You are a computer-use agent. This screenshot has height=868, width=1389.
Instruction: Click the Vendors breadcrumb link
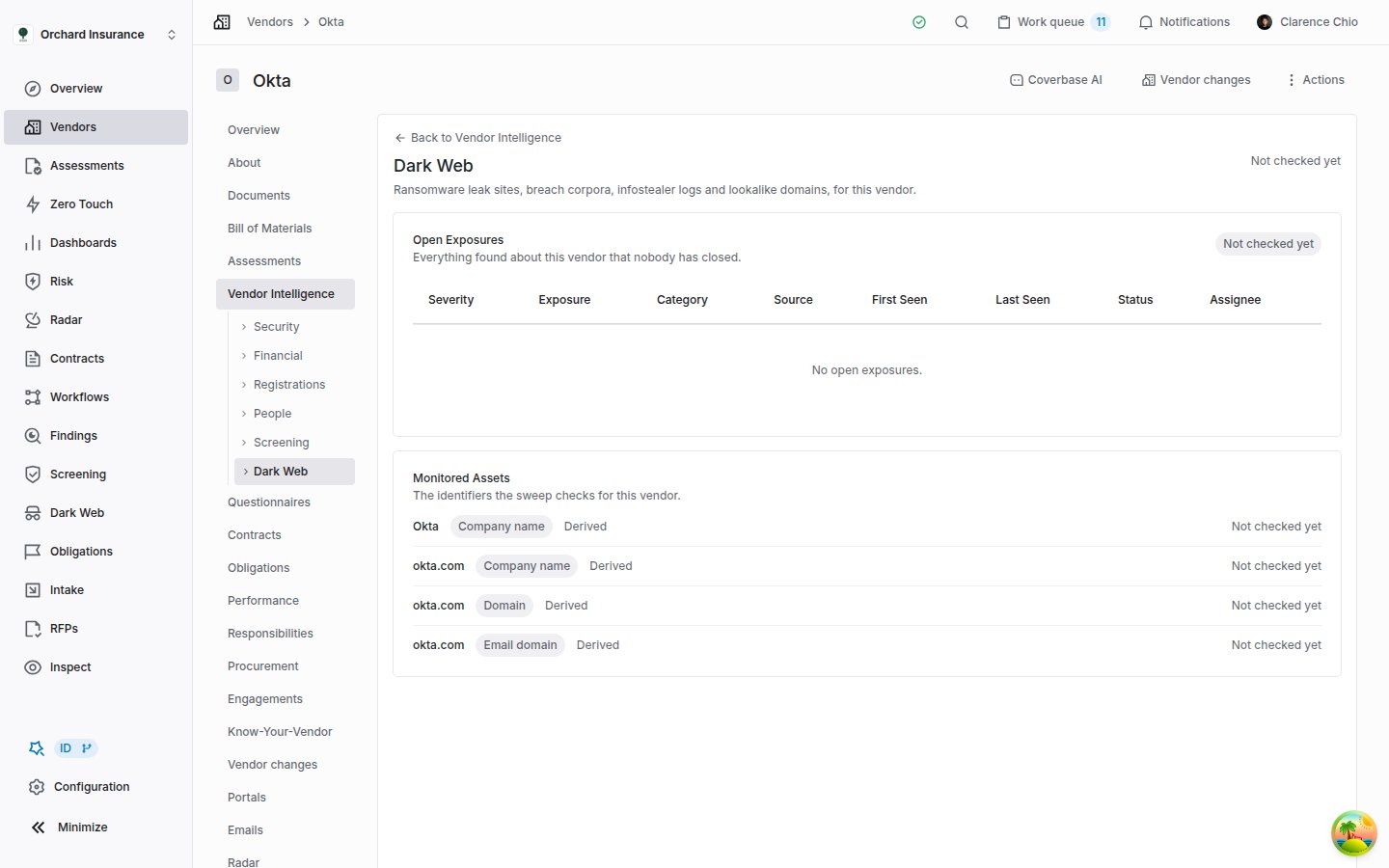click(x=270, y=22)
